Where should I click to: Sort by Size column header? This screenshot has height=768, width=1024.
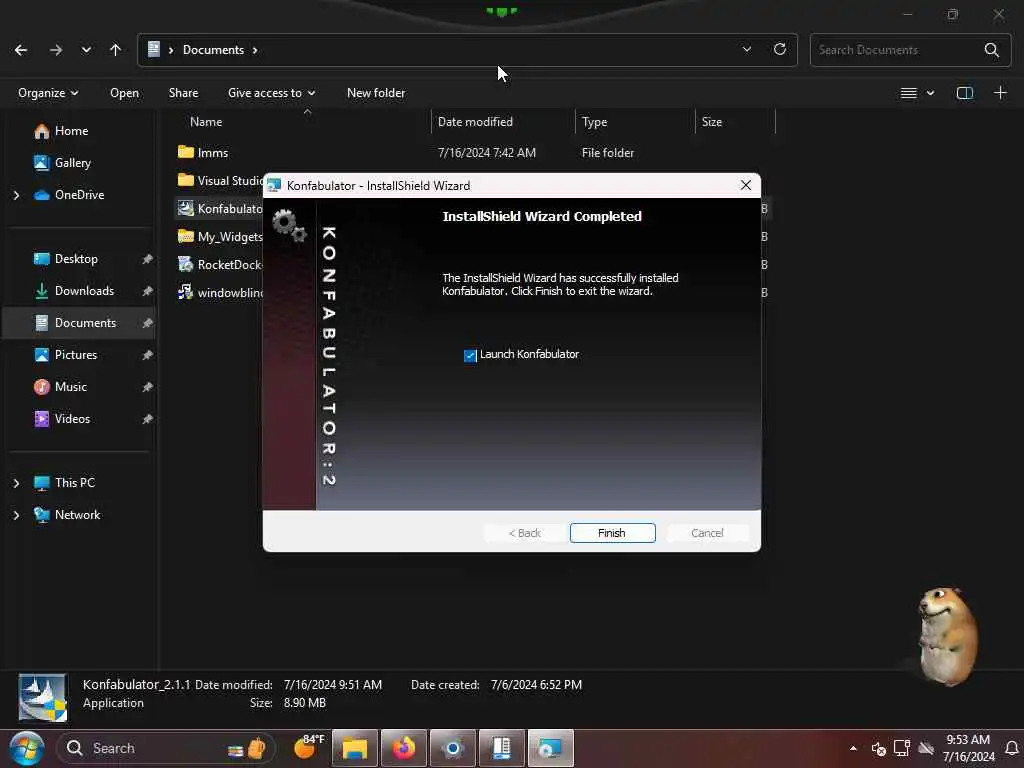point(712,122)
